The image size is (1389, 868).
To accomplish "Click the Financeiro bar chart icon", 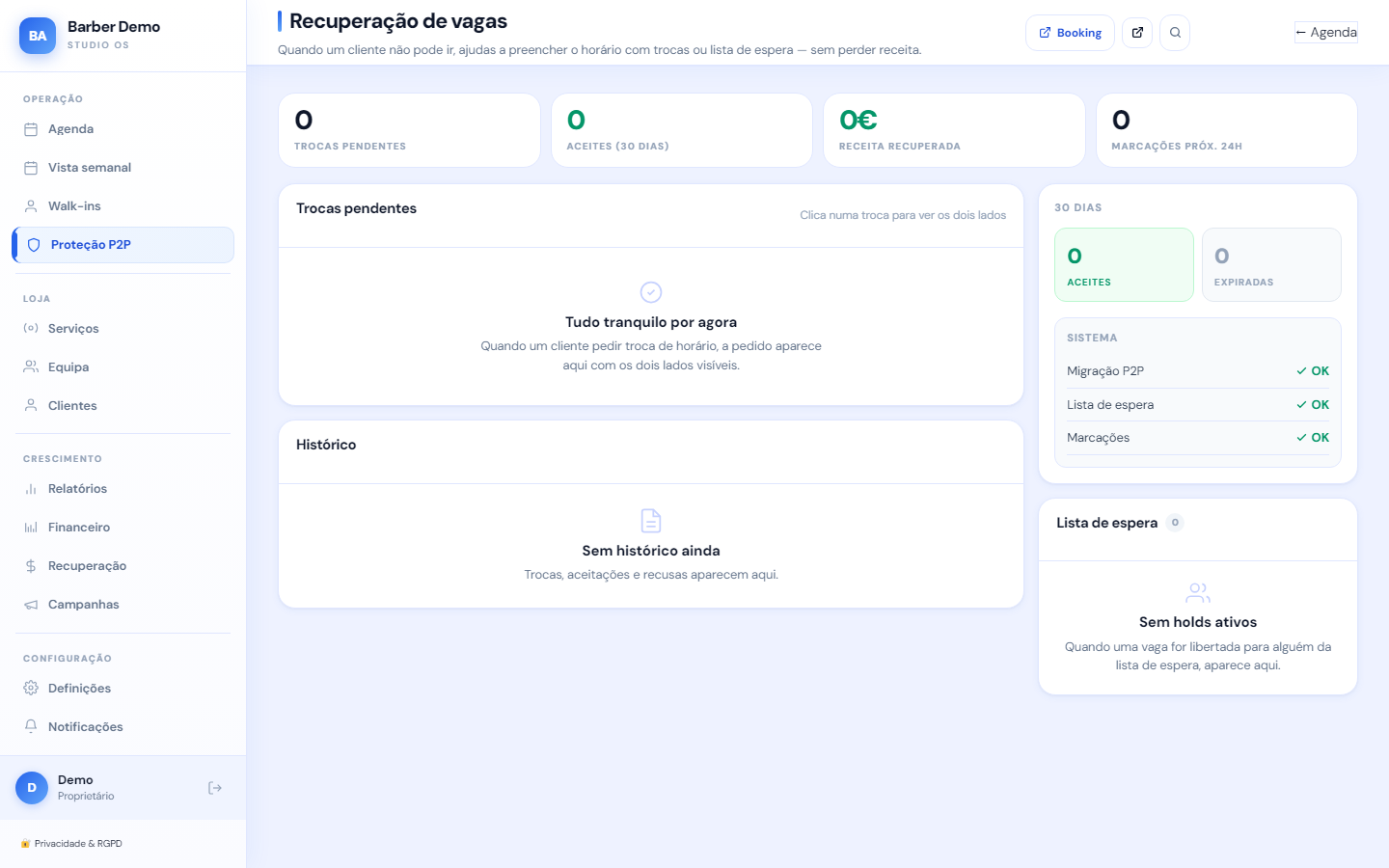I will point(31,528).
